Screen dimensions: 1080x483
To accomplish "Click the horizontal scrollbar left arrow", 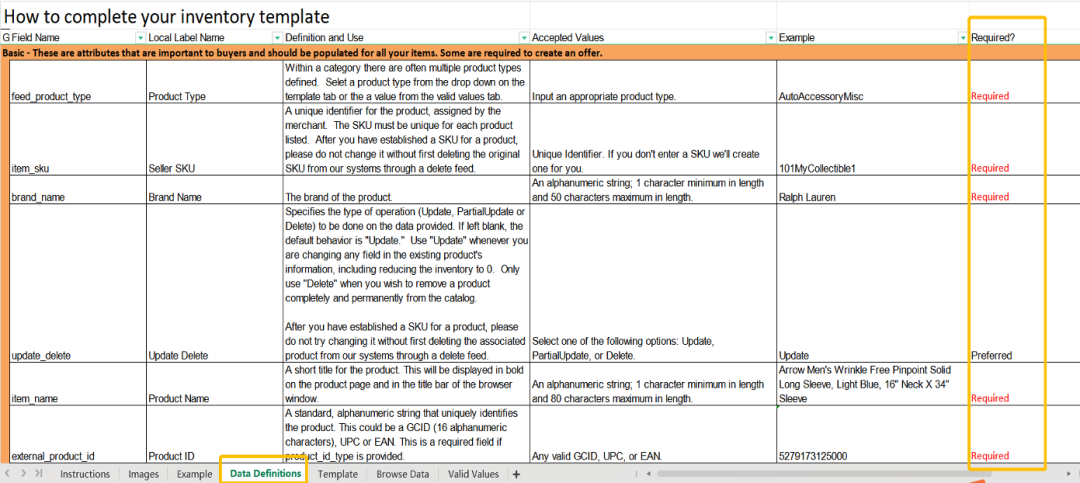I will [647, 474].
